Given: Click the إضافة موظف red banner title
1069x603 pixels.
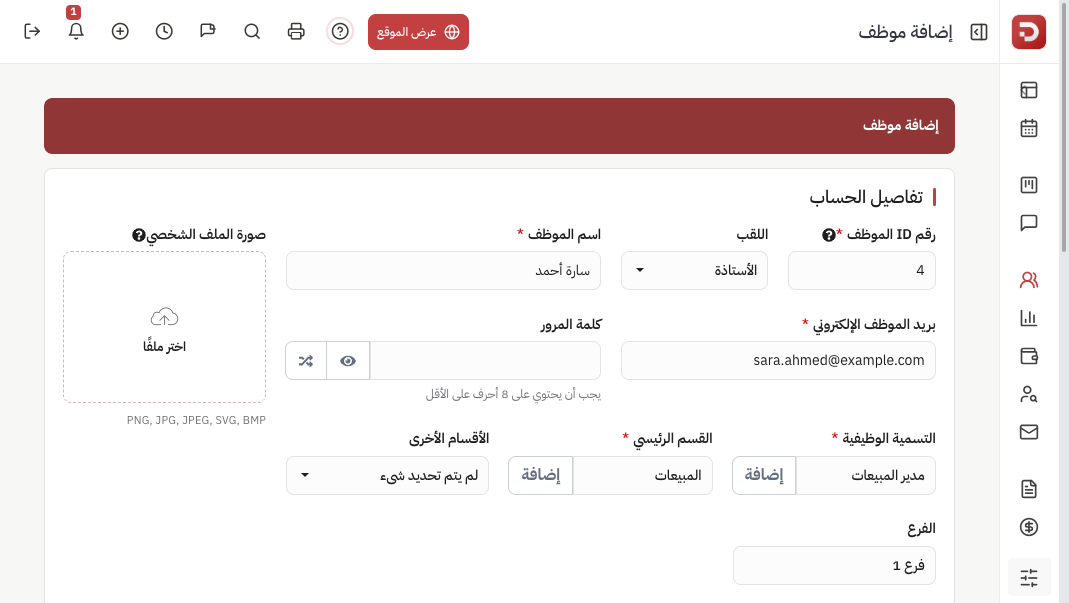Looking at the screenshot, I should (901, 126).
